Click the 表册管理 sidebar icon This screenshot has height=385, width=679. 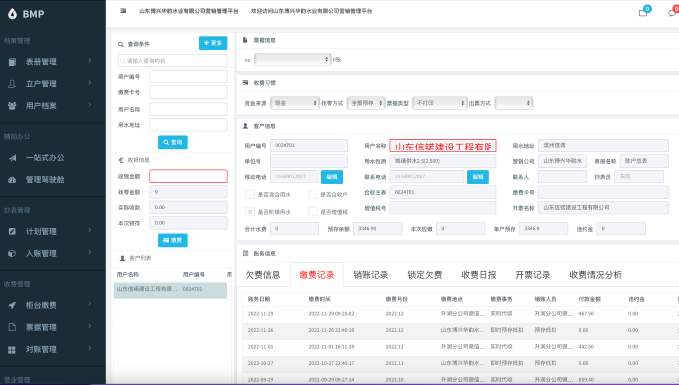tap(12, 62)
